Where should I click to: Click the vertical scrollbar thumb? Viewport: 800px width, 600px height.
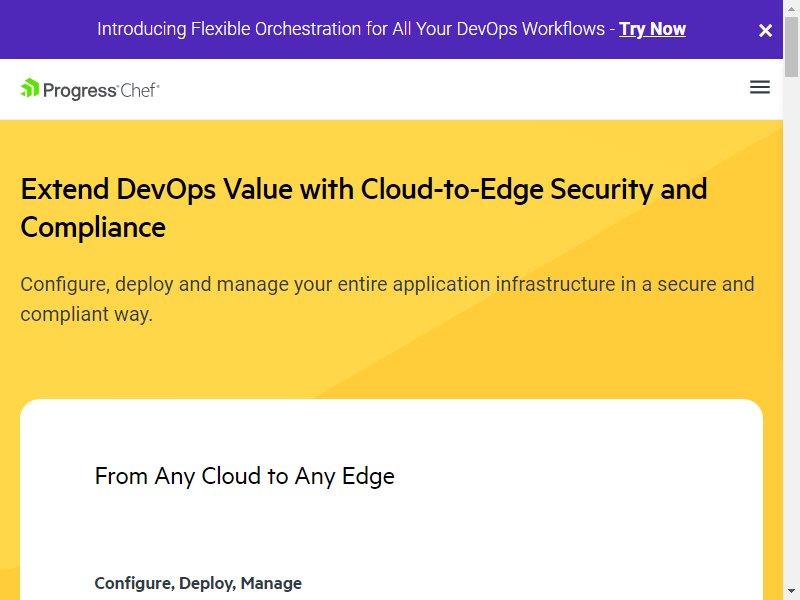pyautogui.click(x=791, y=47)
